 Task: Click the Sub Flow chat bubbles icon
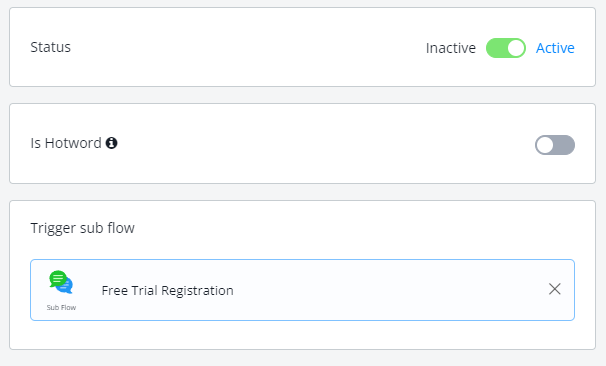click(x=61, y=282)
